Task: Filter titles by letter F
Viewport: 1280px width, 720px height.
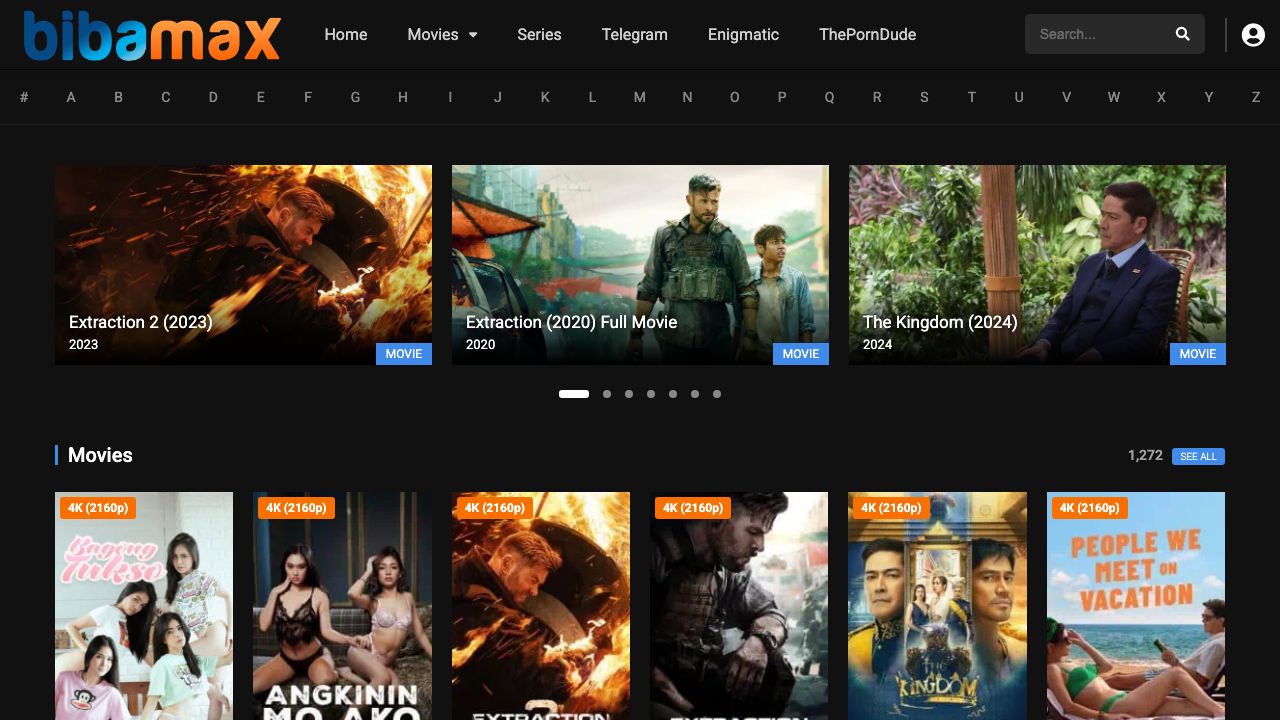Action: click(x=308, y=97)
